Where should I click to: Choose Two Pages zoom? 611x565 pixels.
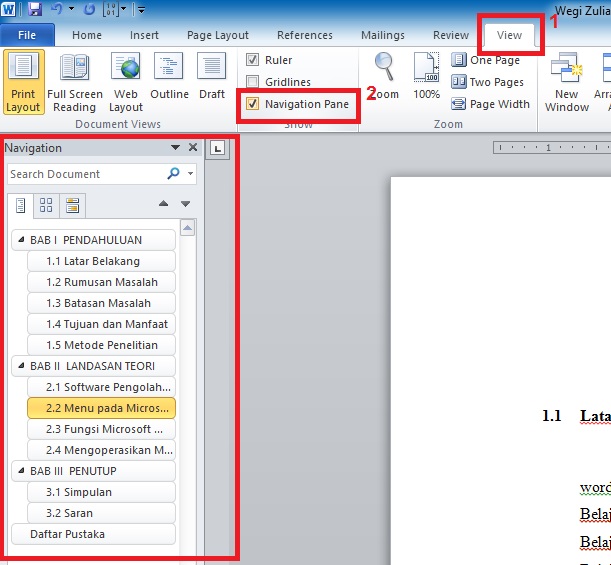(487, 82)
